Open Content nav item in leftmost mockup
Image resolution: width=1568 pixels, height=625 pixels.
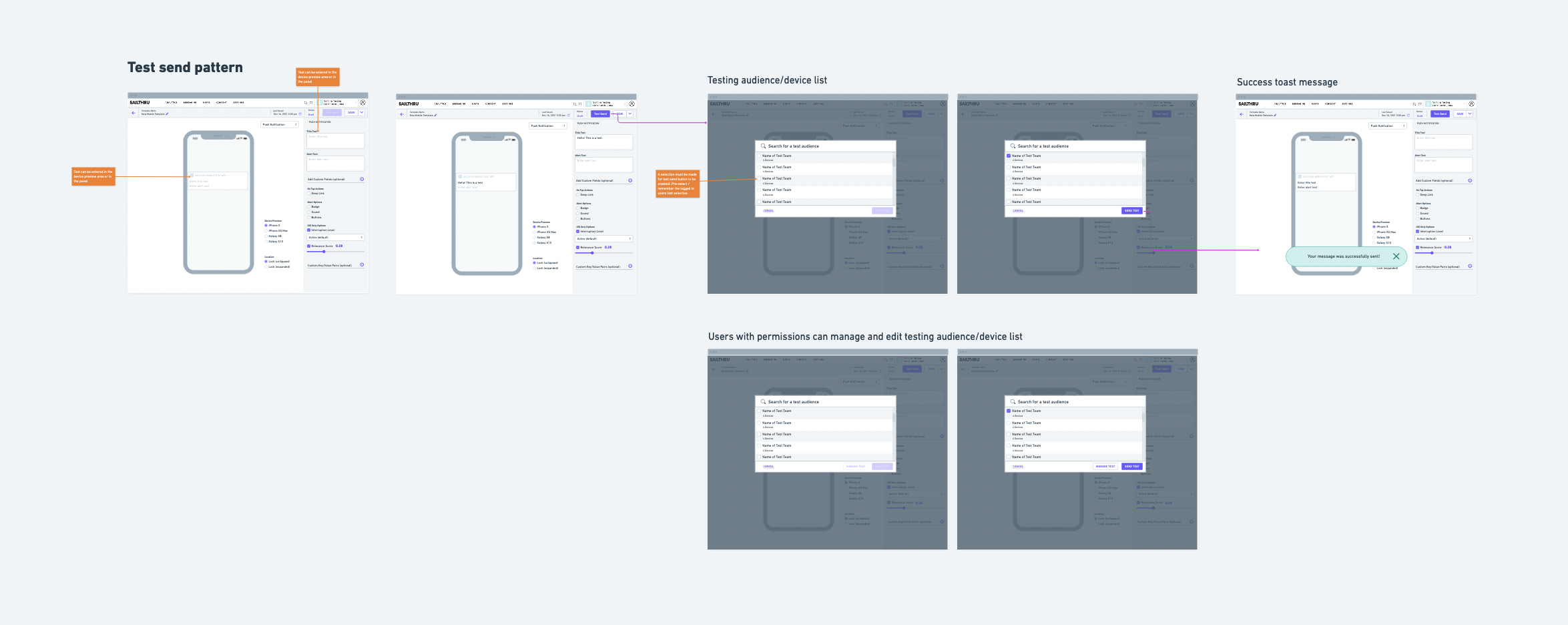point(221,103)
